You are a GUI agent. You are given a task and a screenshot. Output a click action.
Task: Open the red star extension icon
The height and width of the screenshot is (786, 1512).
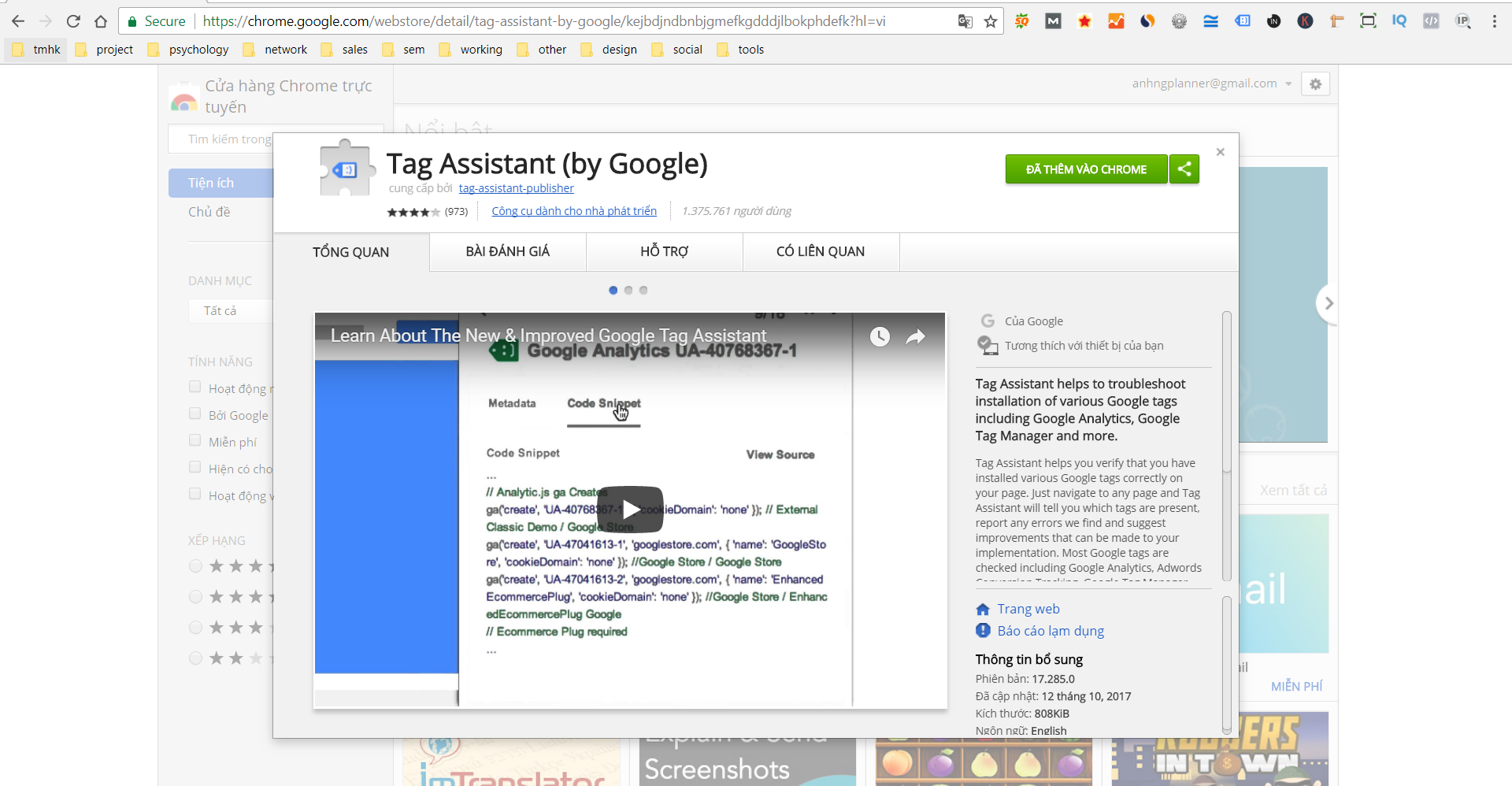(1085, 21)
